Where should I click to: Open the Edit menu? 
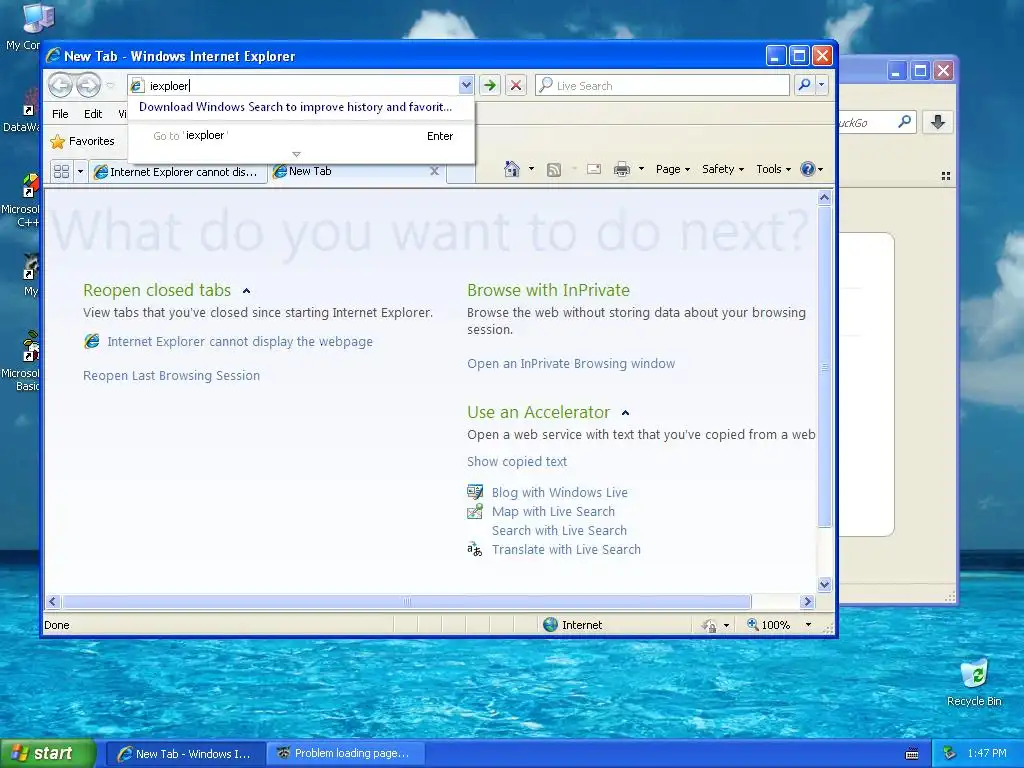tap(93, 114)
